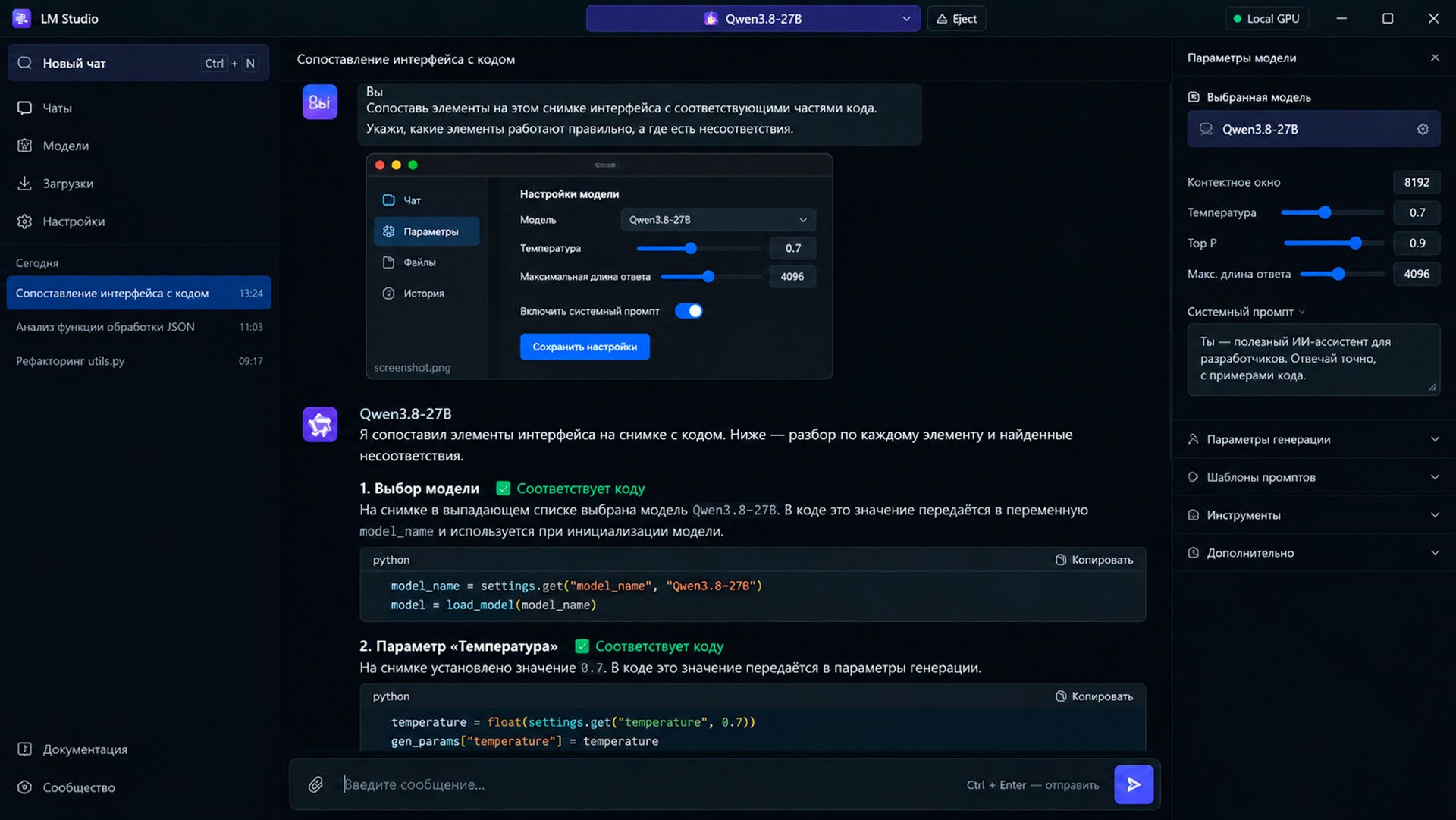Click the Eject button
The image size is (1456, 820).
coord(957,19)
